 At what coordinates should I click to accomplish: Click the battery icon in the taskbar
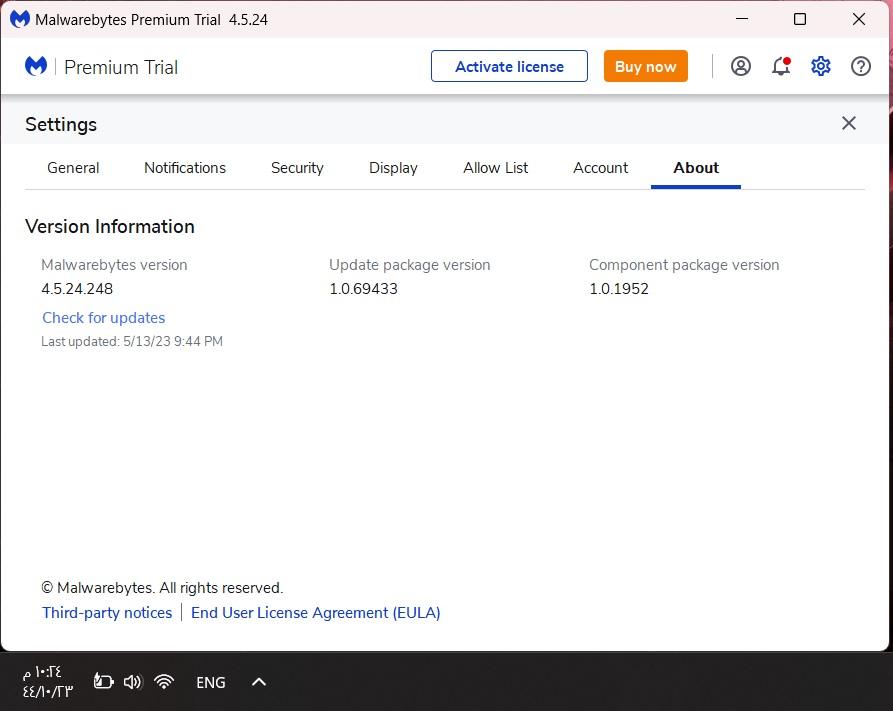pyautogui.click(x=104, y=681)
